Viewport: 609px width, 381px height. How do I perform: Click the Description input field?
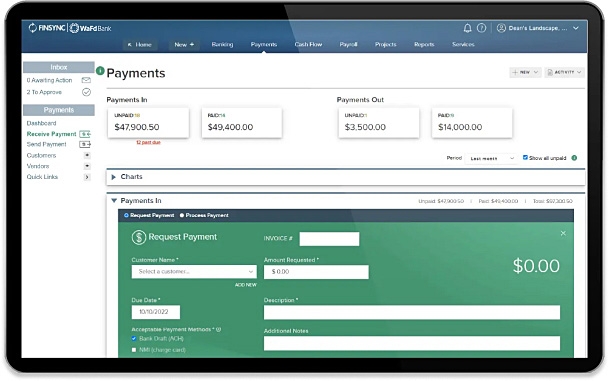click(412, 312)
